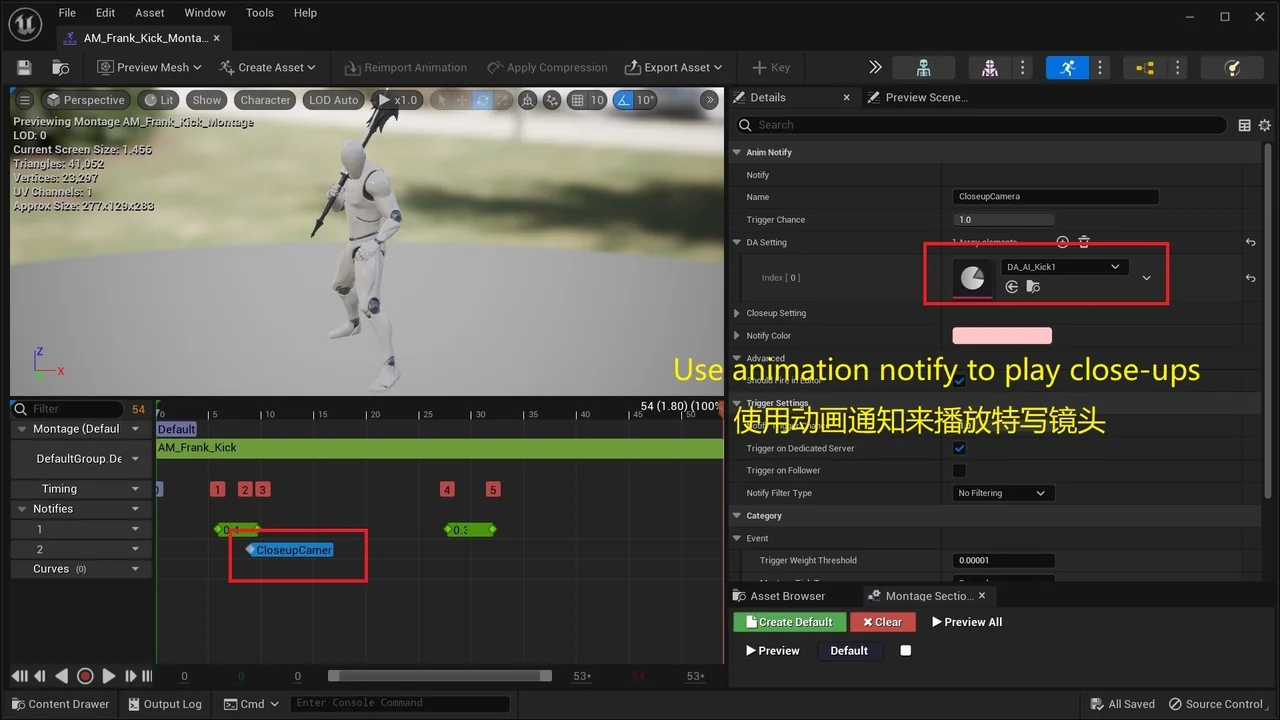Open the Skeleton editor mode icon
Image resolution: width=1280 pixels, height=720 pixels.
[923, 68]
